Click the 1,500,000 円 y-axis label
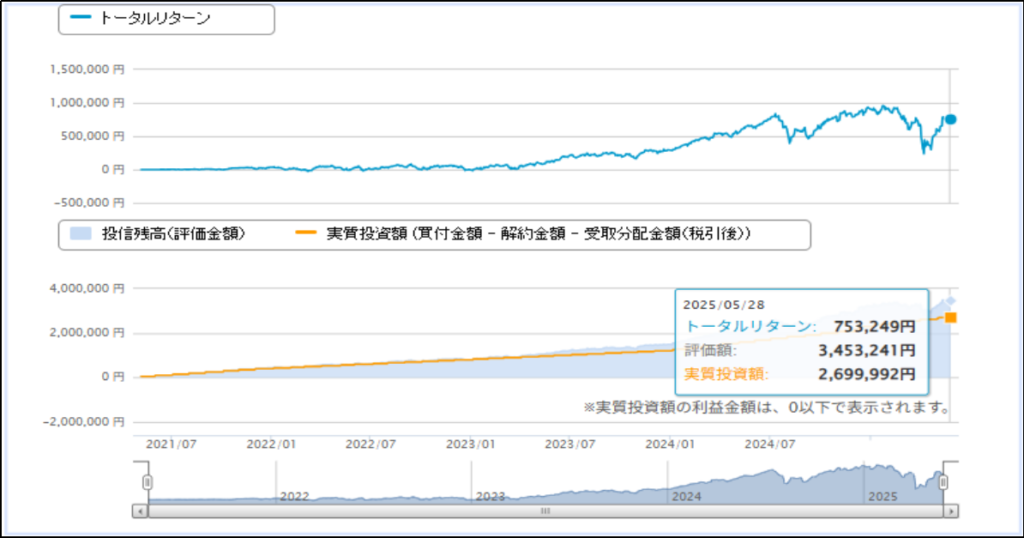Image resolution: width=1024 pixels, height=538 pixels. tap(87, 69)
